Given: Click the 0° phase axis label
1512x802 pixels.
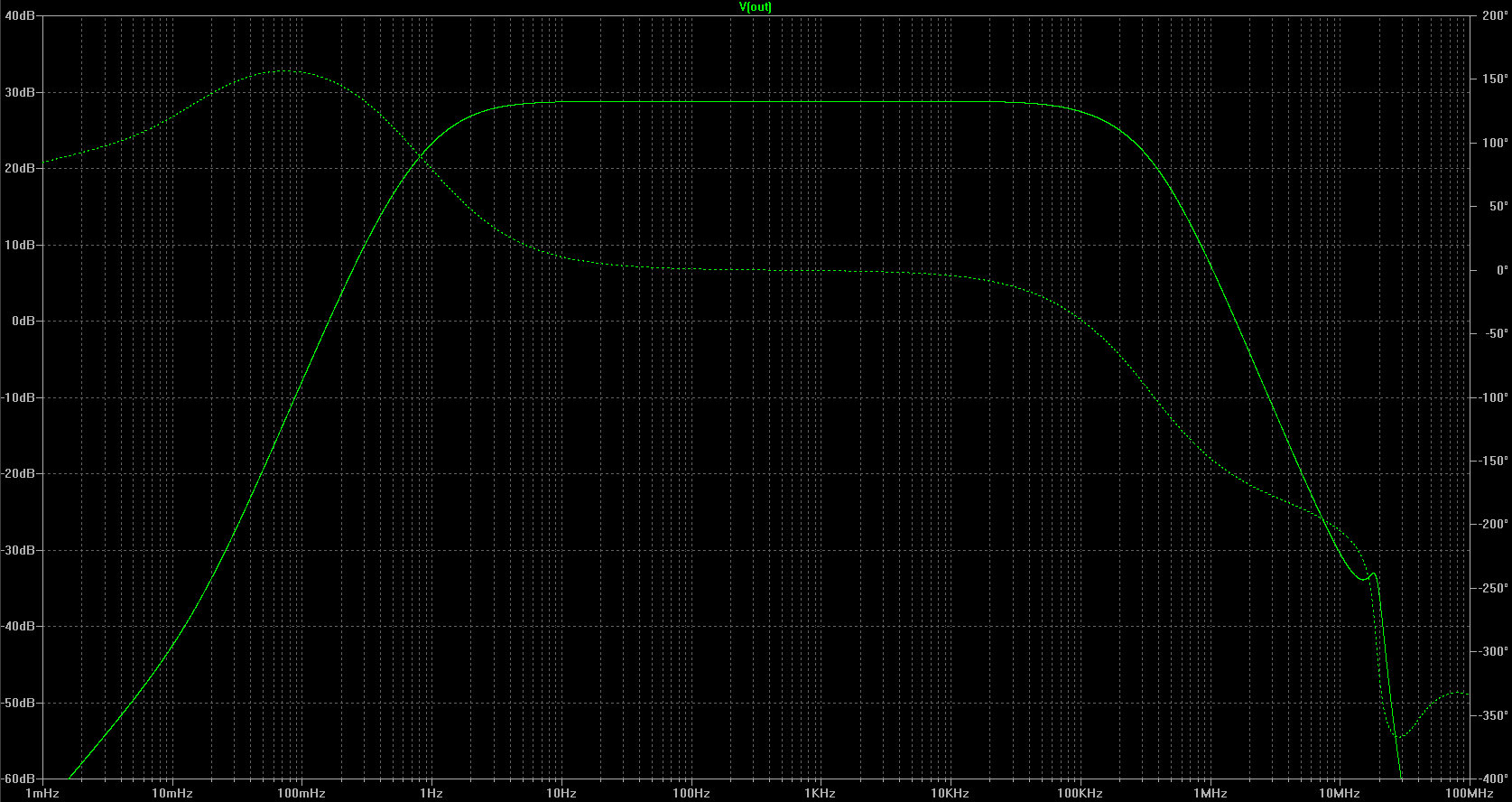Looking at the screenshot, I should [1502, 270].
